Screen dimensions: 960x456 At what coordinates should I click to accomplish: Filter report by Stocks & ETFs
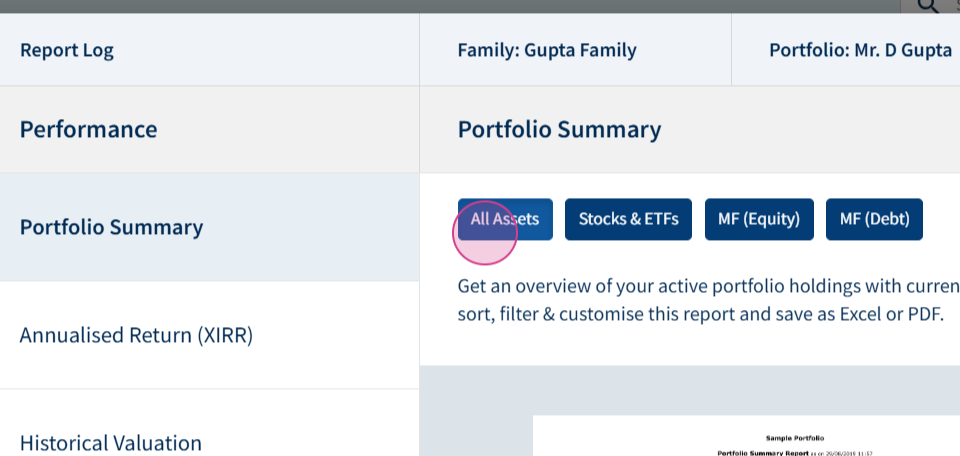point(628,219)
